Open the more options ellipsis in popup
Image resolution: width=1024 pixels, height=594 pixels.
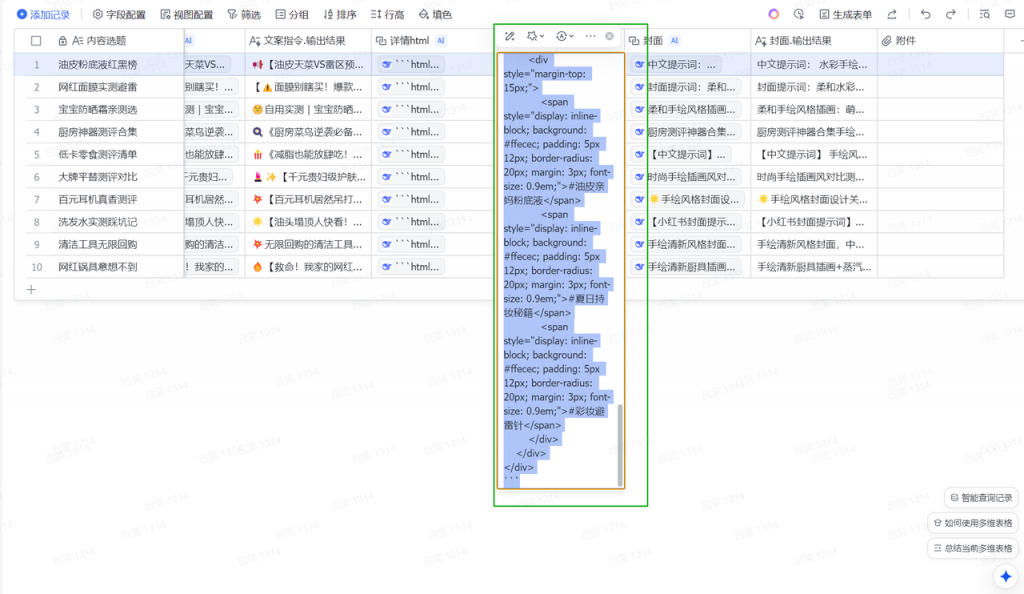[590, 36]
